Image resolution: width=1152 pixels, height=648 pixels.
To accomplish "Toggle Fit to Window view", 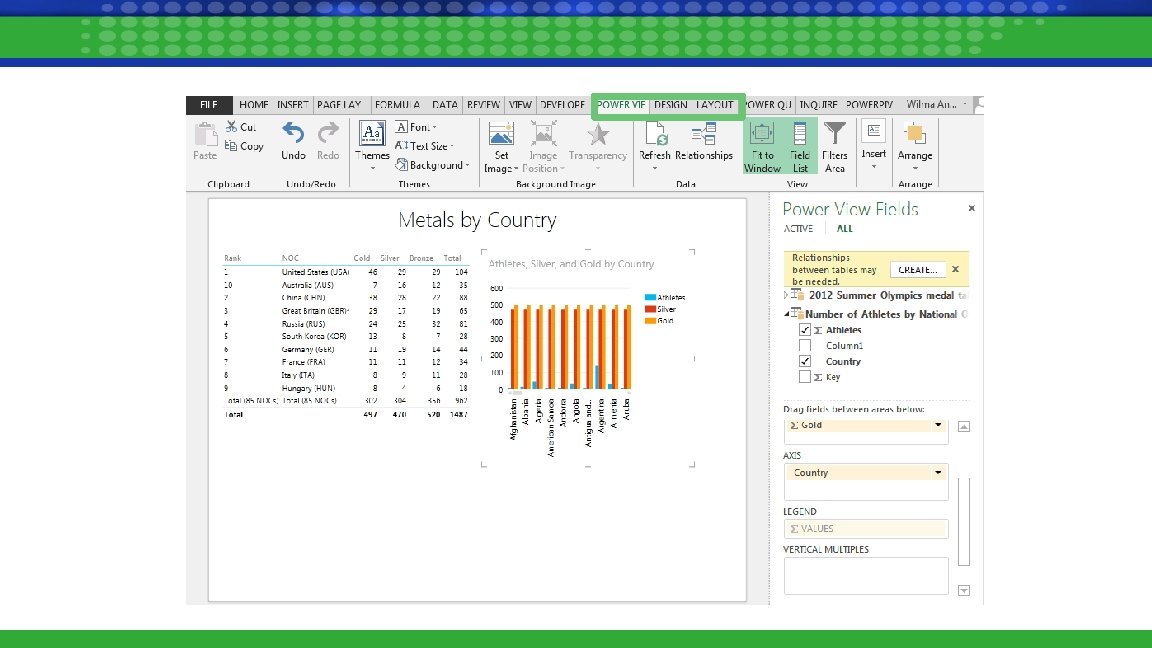I will (762, 147).
